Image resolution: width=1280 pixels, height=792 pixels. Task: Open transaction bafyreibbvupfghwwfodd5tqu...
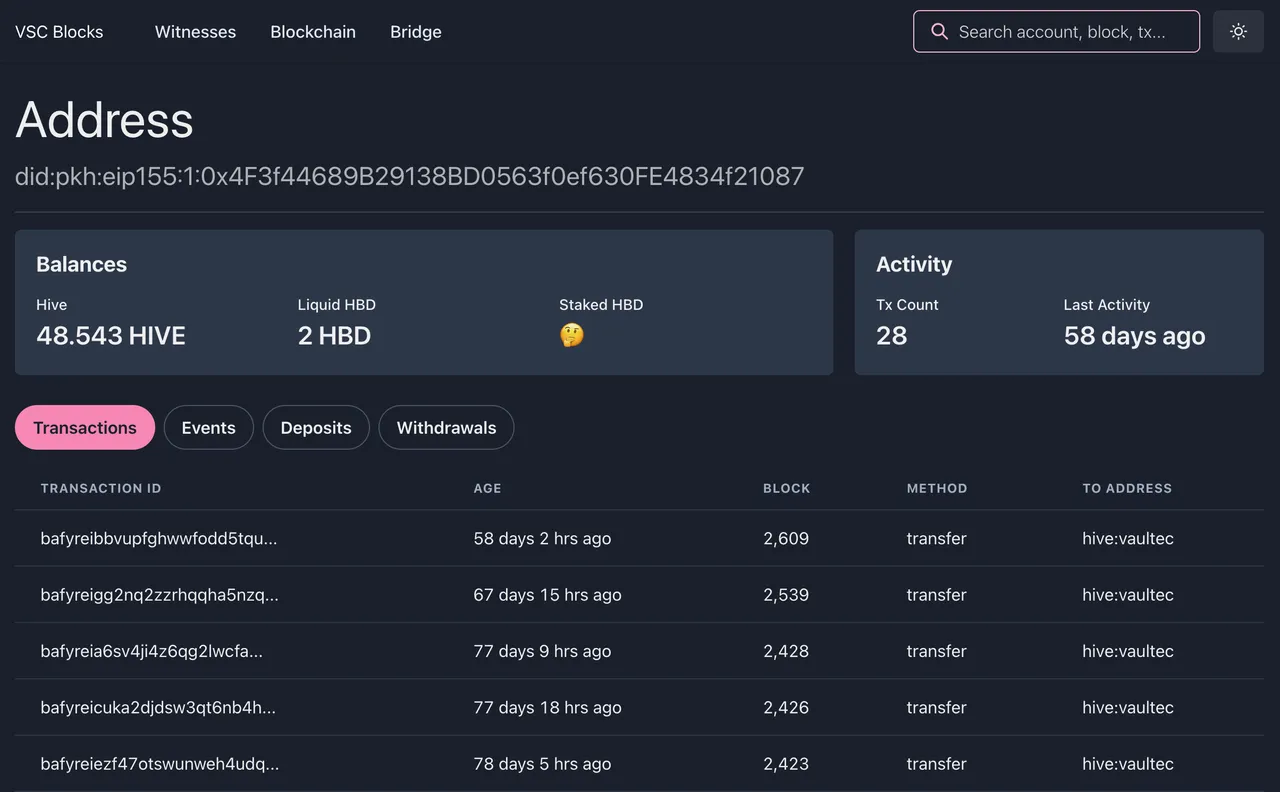pos(159,538)
